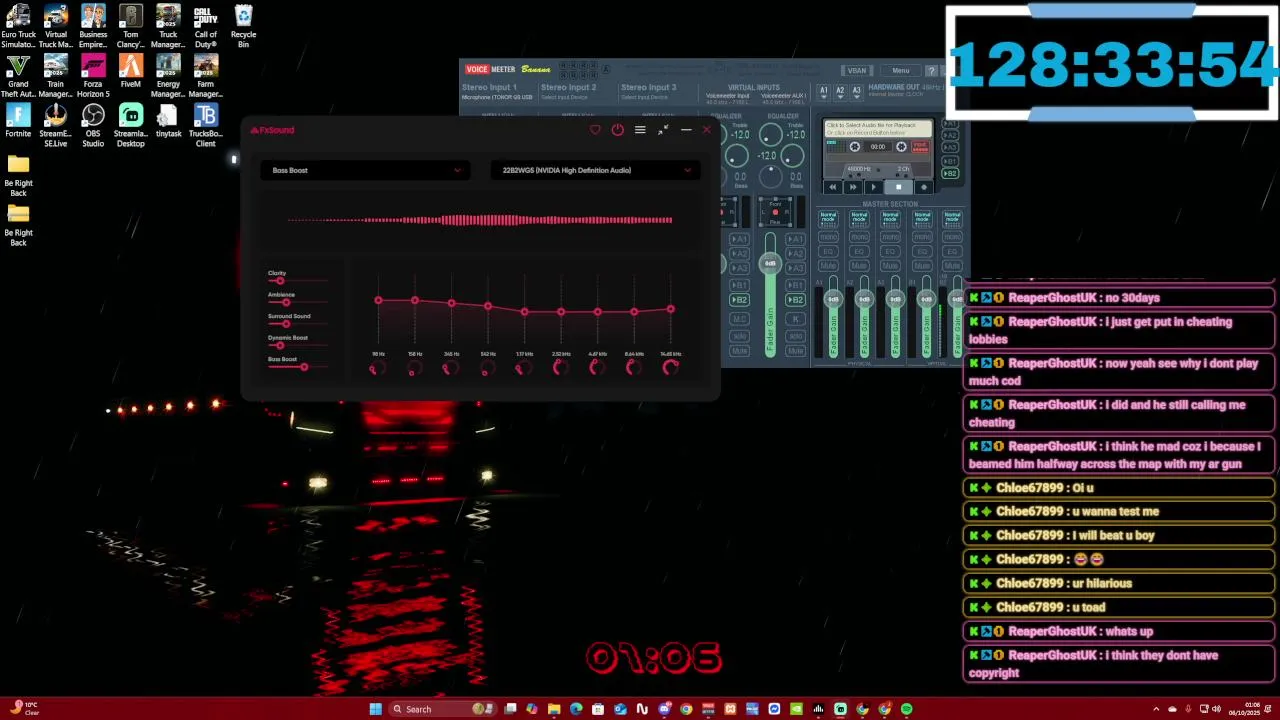Open the Hardware Out A1 device selector
1280x720 pixels.
(x=824, y=91)
